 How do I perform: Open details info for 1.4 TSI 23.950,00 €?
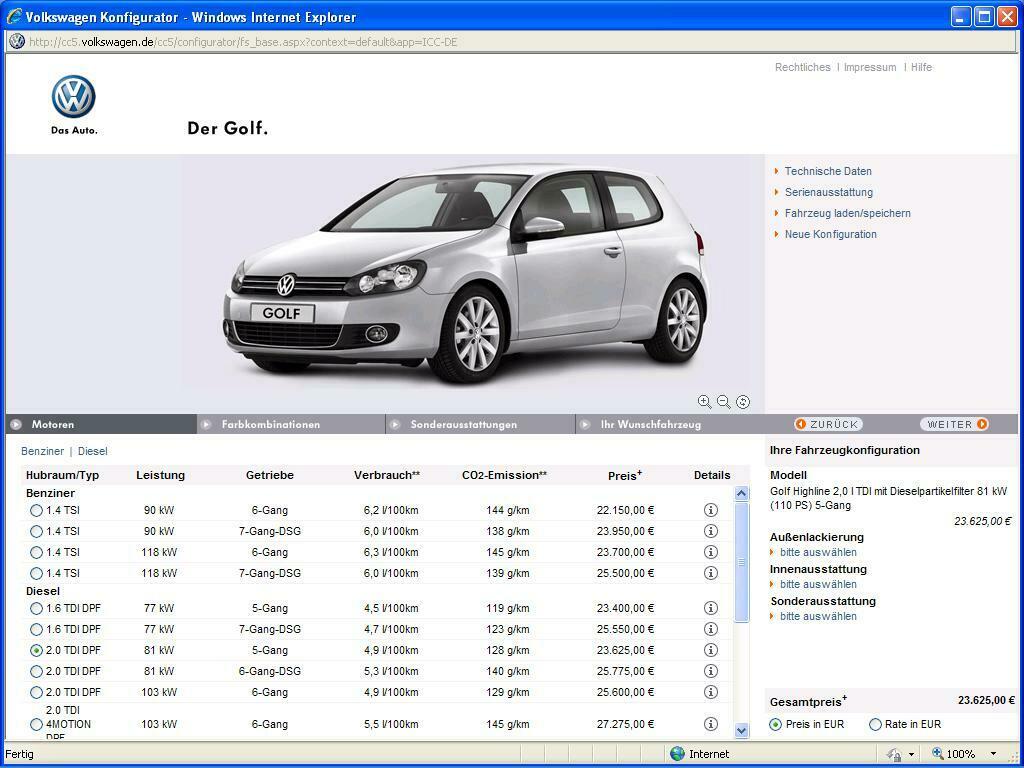point(711,531)
